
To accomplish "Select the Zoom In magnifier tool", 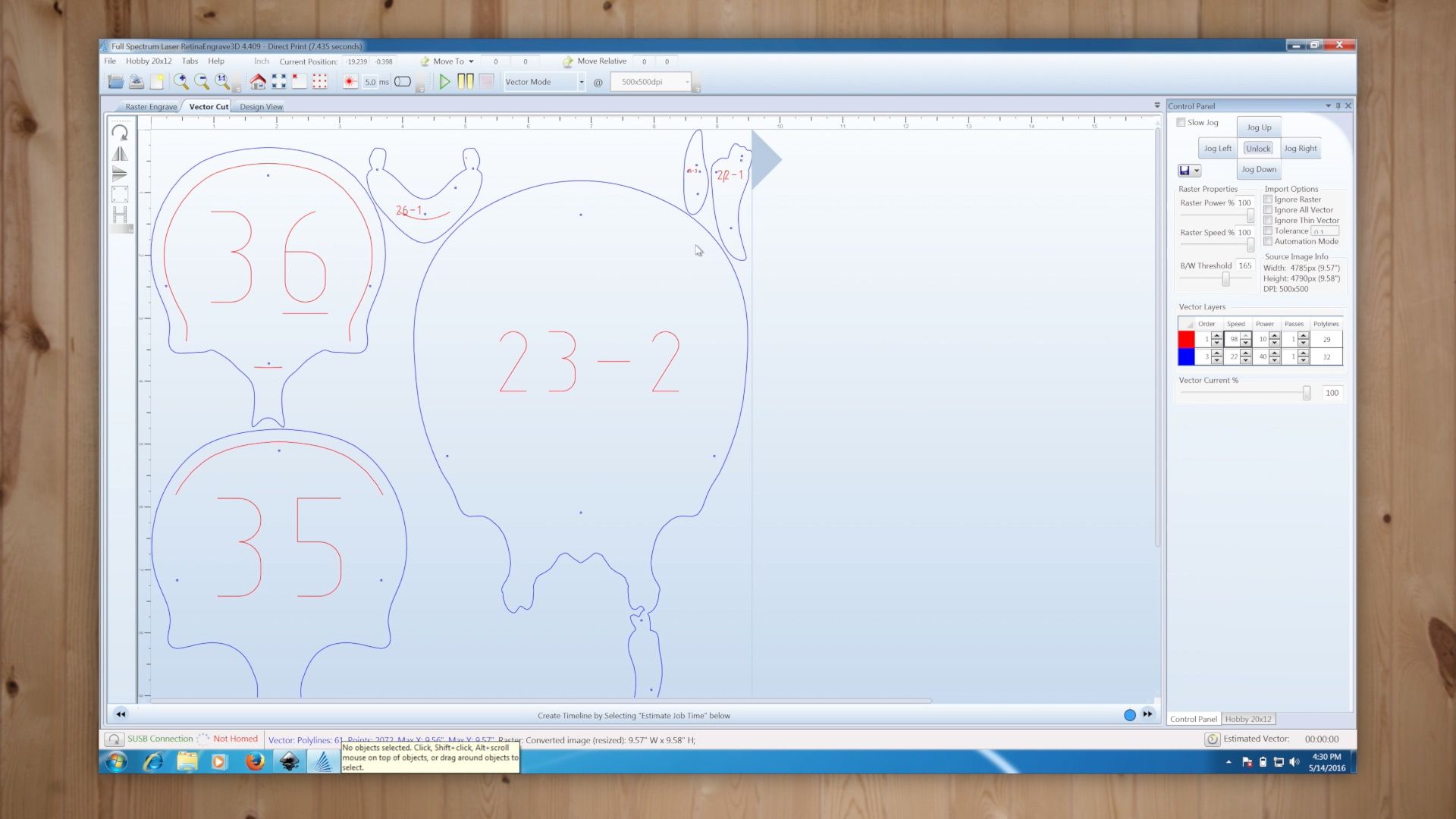I will [x=181, y=80].
